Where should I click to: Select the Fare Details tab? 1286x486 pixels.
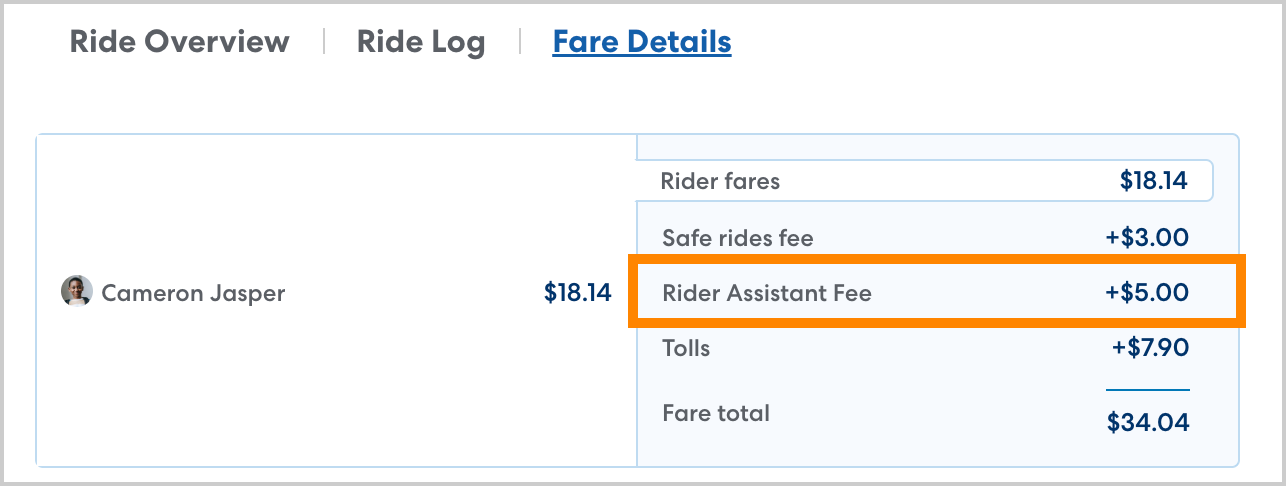[x=642, y=42]
